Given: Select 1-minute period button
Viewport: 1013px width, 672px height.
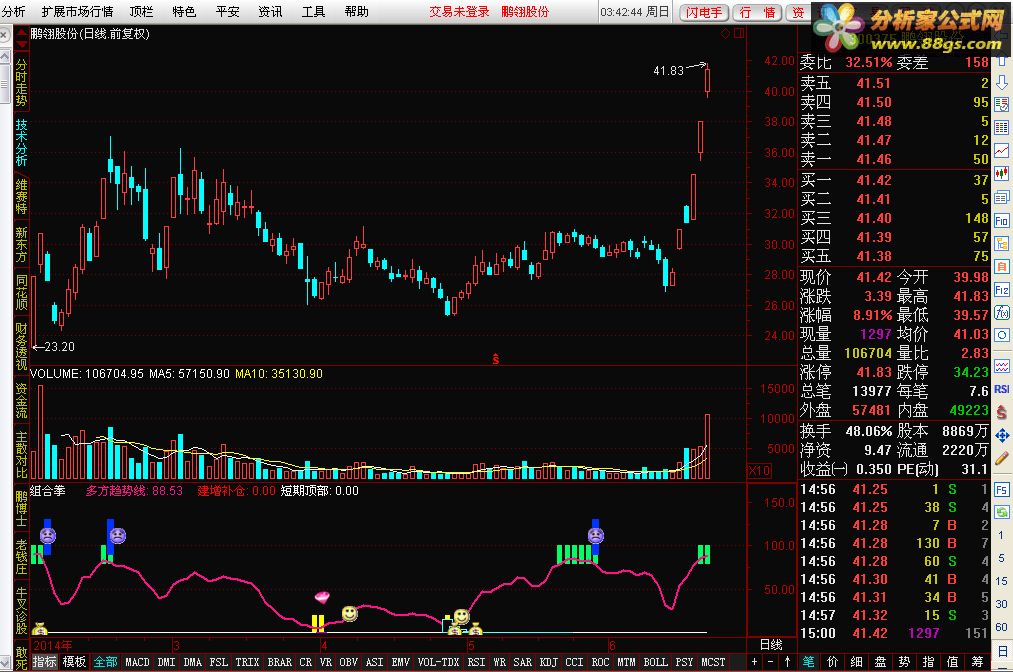Looking at the screenshot, I should pos(1001,535).
